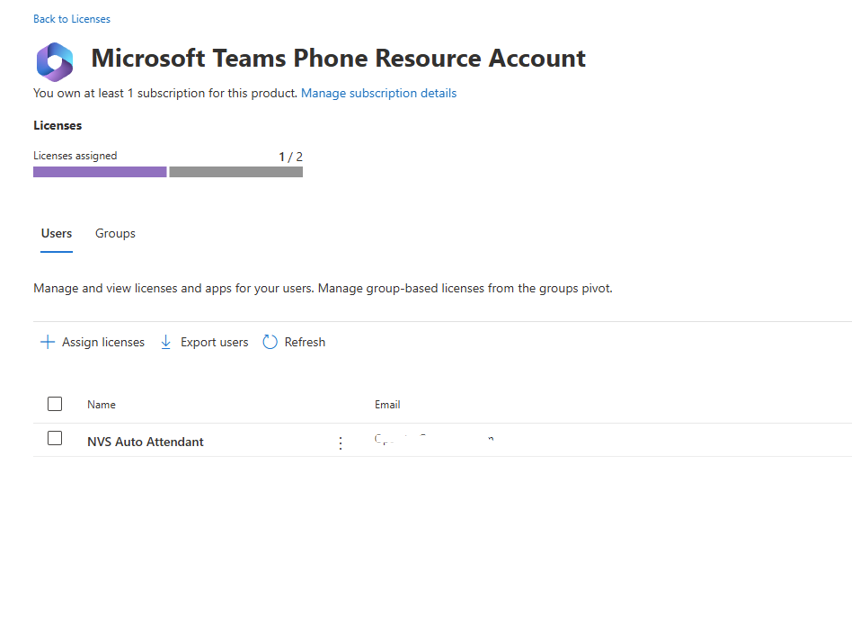This screenshot has width=852, height=619.
Task: Click the 1 / 2 licenses count
Action: tap(291, 157)
